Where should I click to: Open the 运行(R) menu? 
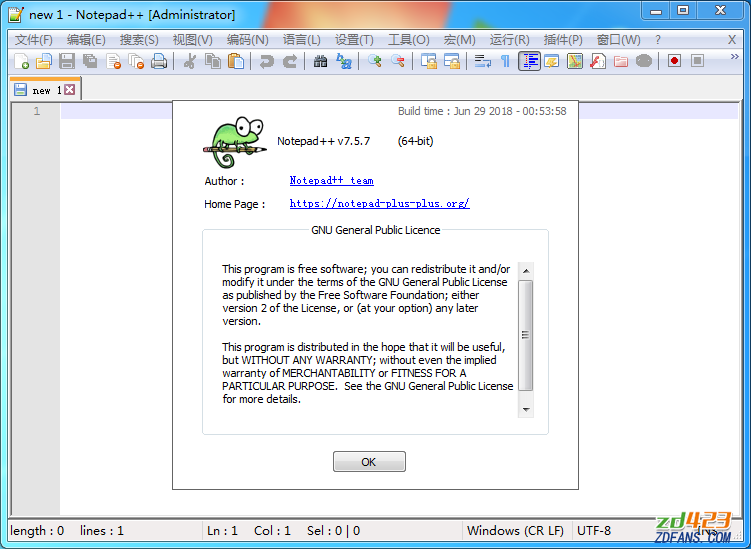510,40
